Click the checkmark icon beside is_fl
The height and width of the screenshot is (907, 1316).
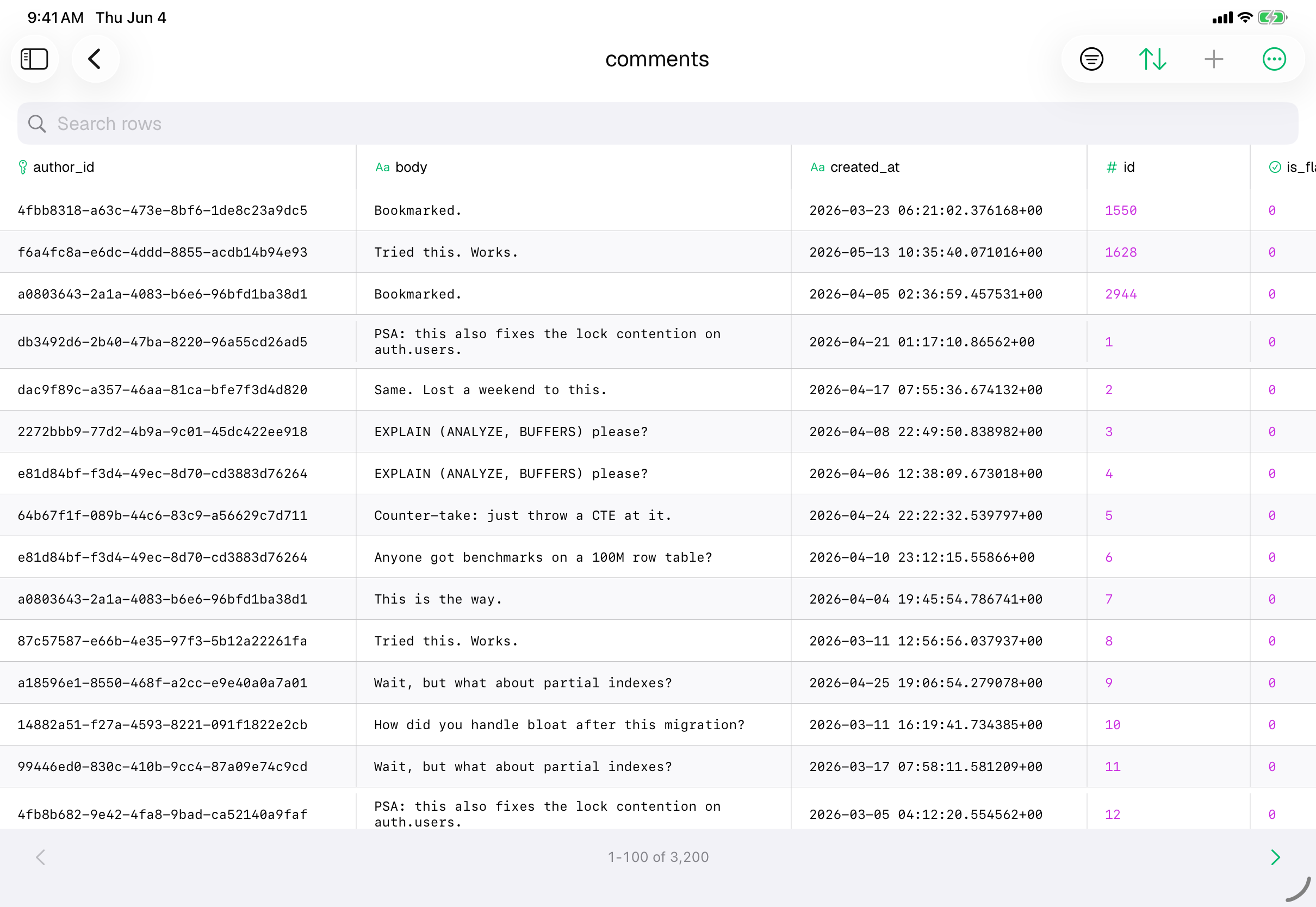pyautogui.click(x=1275, y=167)
